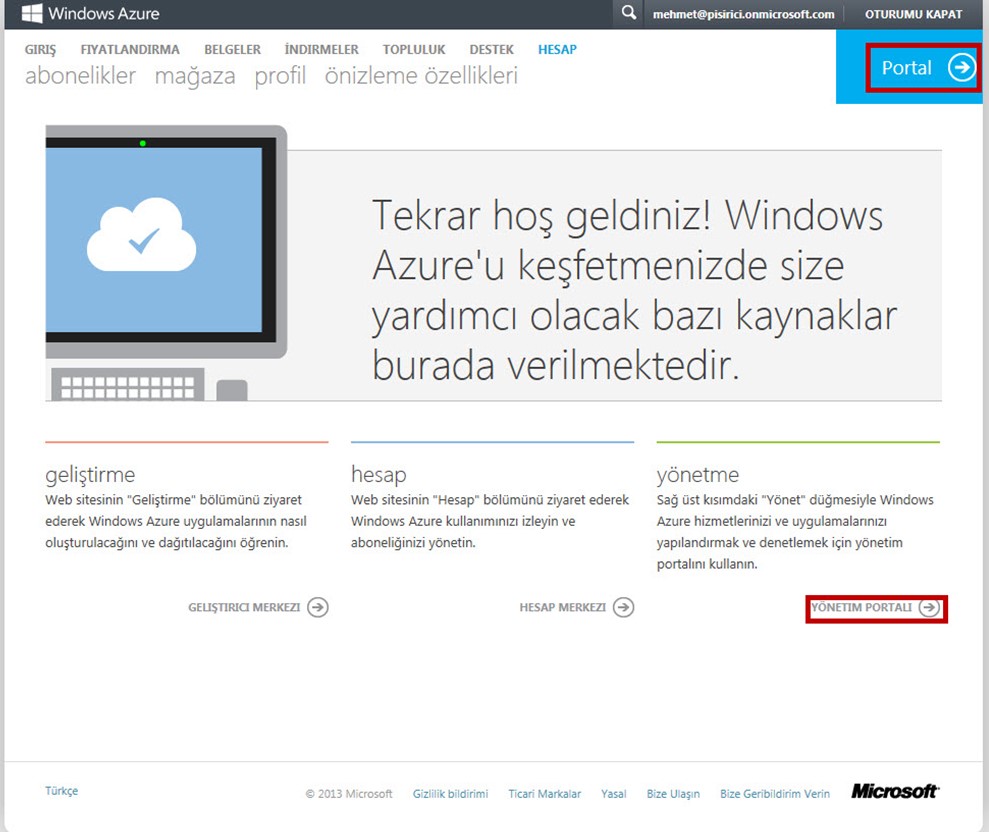Open the GELİŞTİRİCİ MERKEZİ link
The height and width of the screenshot is (832, 989).
click(244, 607)
